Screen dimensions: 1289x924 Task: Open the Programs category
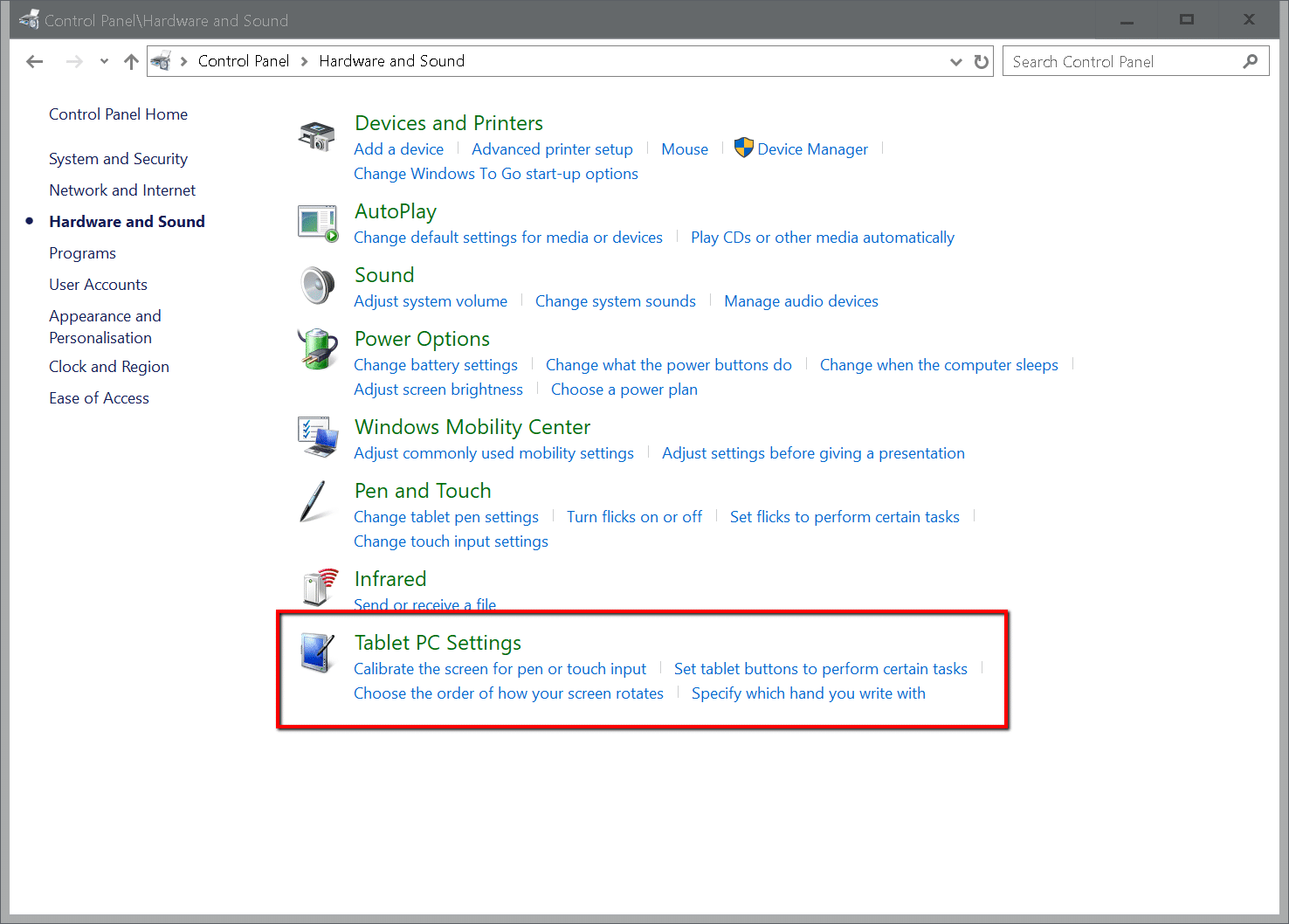(x=82, y=253)
